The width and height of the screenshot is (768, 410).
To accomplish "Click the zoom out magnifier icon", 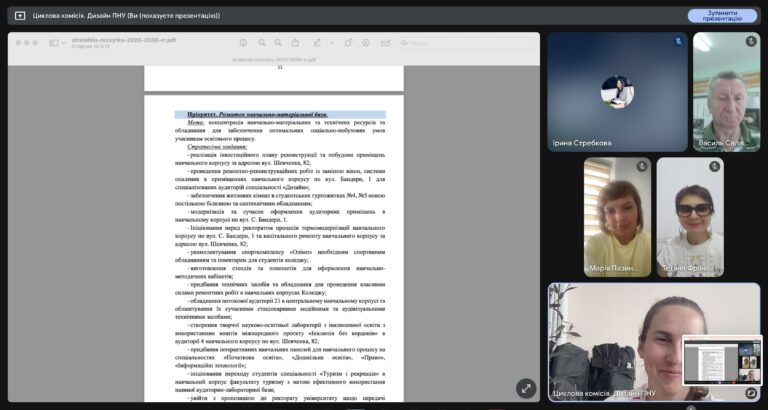I will [x=262, y=43].
